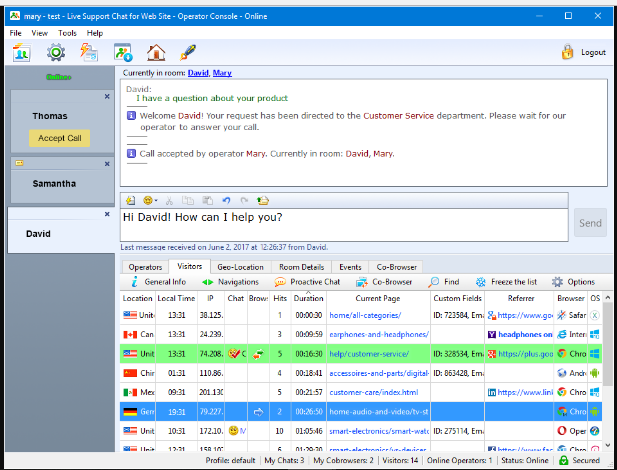
Task: Accept the call from Thomas
Action: 59,138
